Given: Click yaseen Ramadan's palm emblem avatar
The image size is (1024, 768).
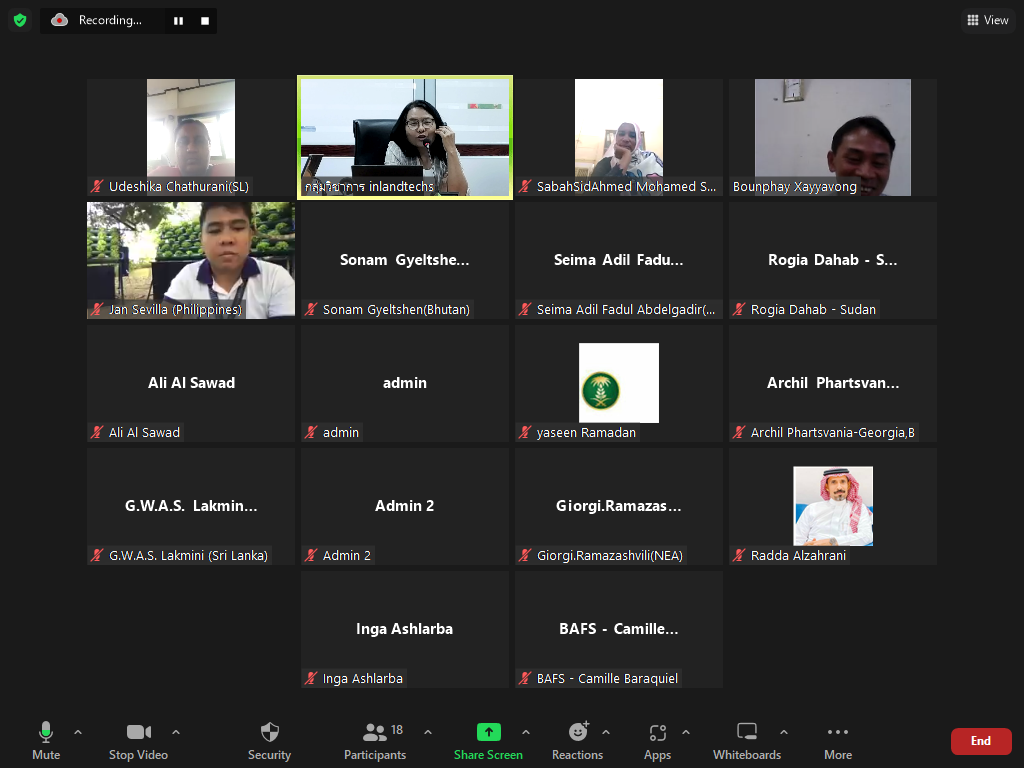Looking at the screenshot, I should coord(618,383).
